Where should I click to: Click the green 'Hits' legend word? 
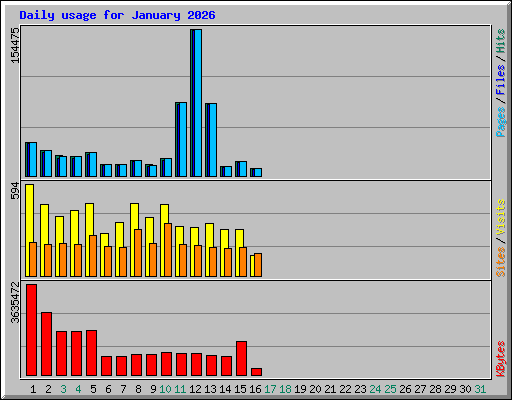coord(500,41)
